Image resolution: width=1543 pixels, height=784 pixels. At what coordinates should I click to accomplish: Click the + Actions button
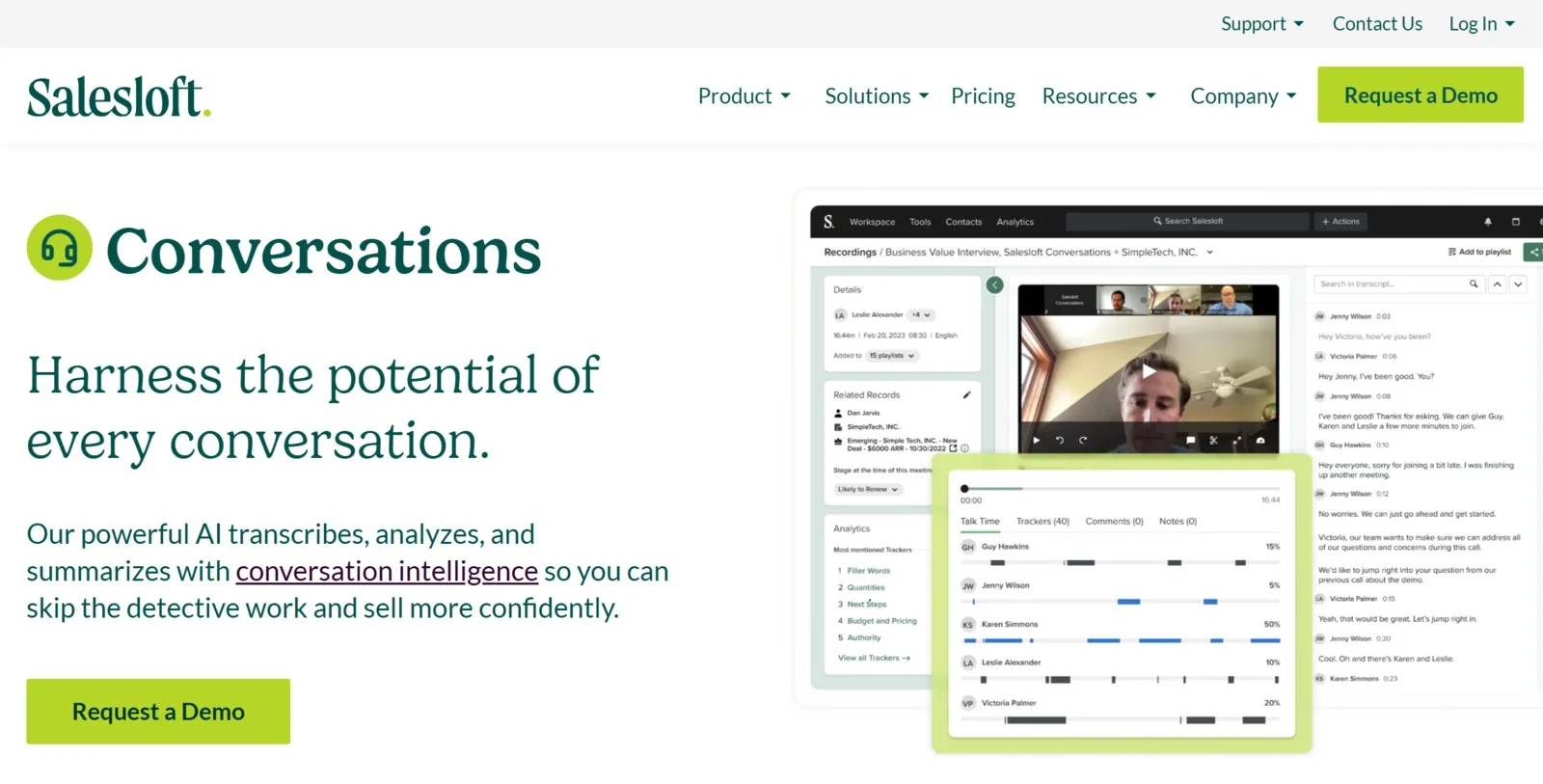(1340, 222)
